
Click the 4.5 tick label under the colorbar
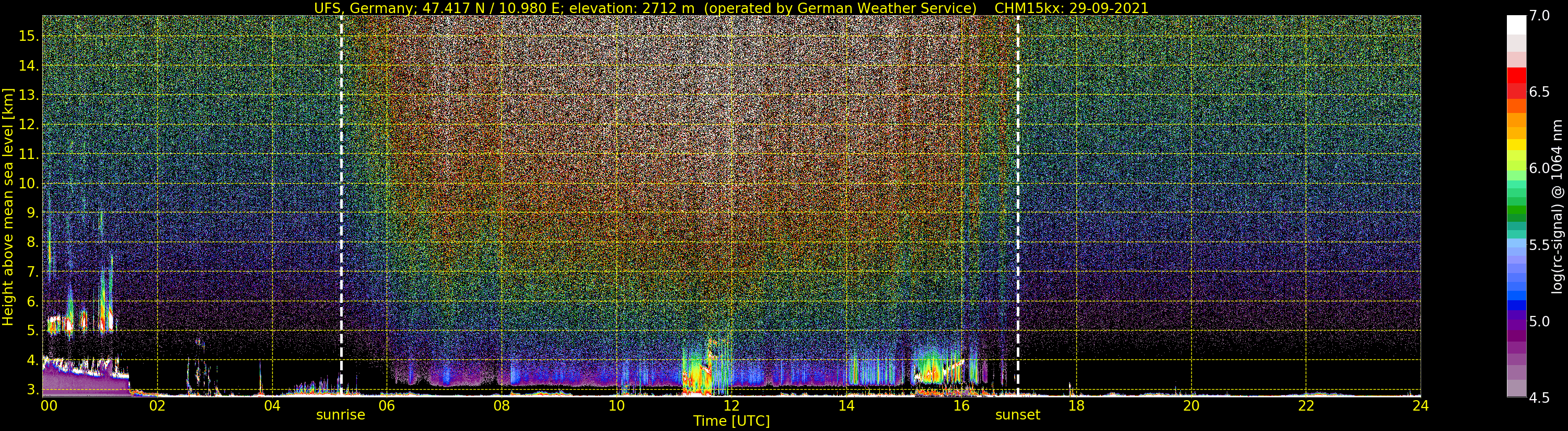tap(1539, 398)
